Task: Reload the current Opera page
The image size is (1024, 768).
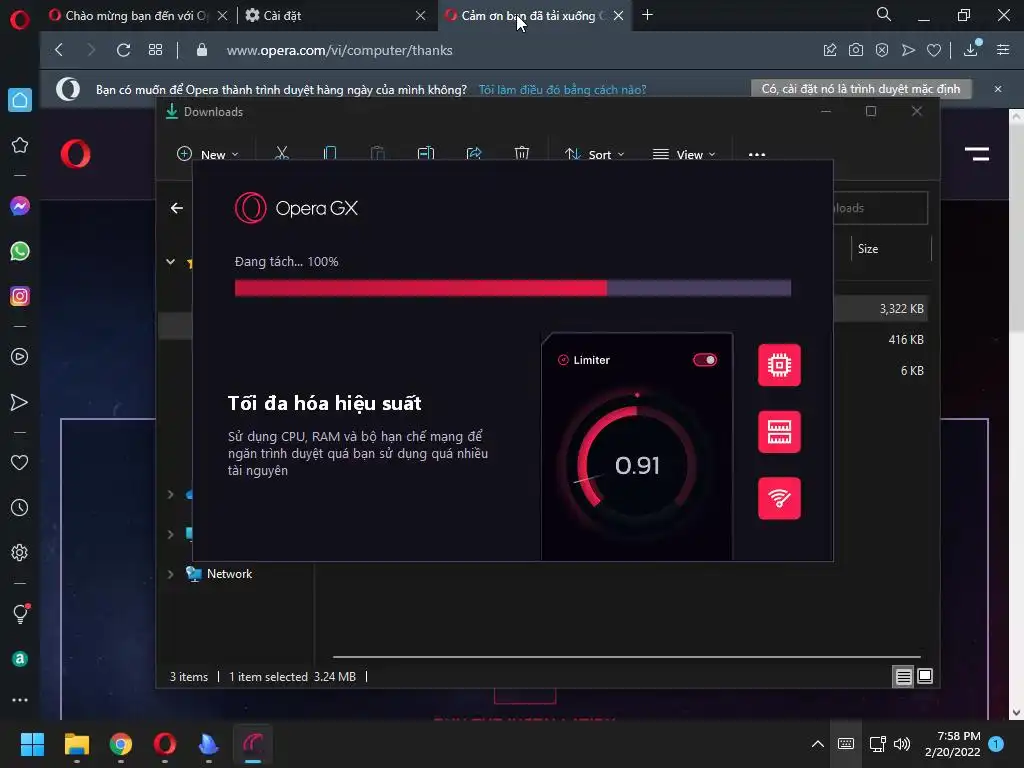Action: pos(123,50)
